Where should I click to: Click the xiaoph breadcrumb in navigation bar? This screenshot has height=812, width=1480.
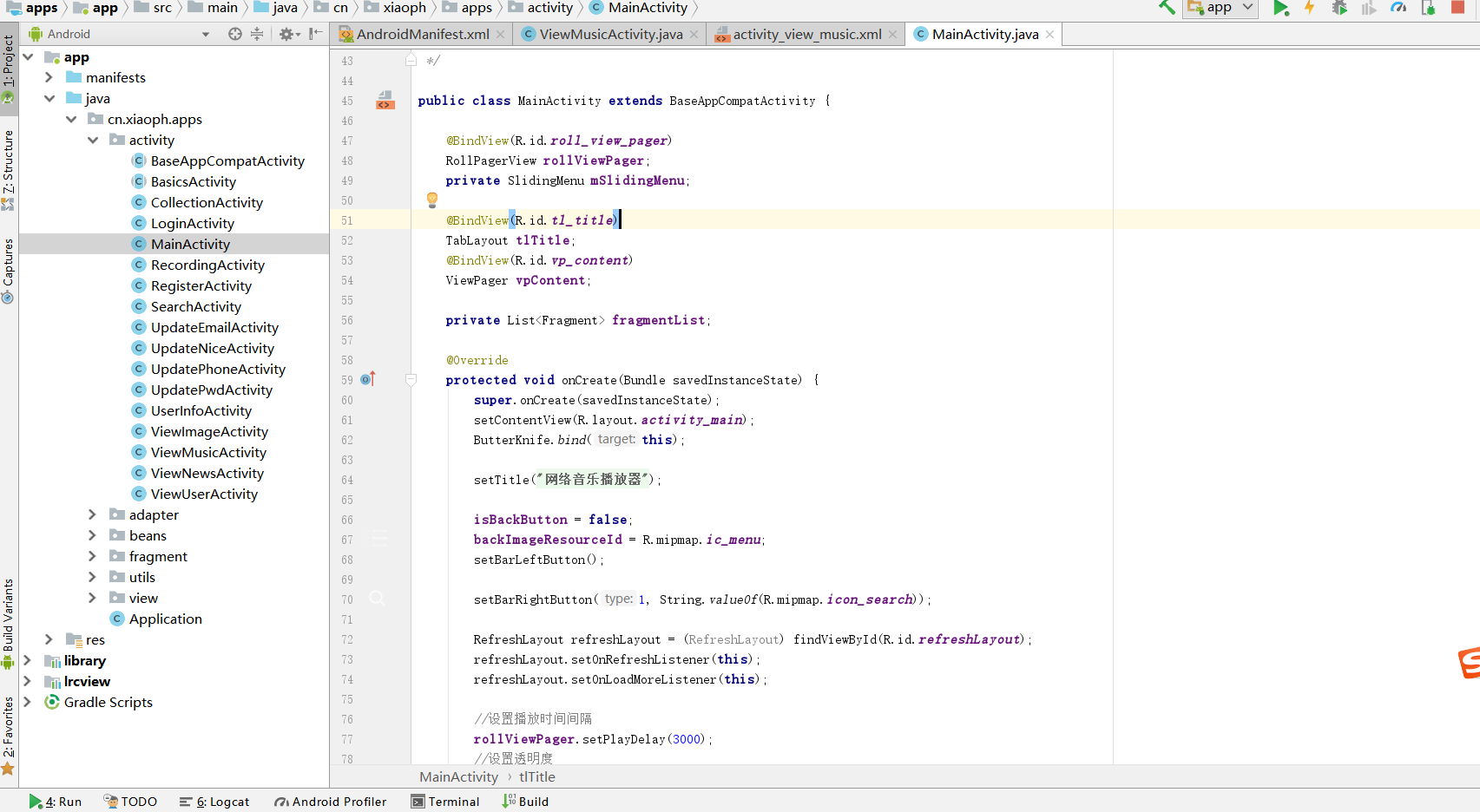click(395, 8)
